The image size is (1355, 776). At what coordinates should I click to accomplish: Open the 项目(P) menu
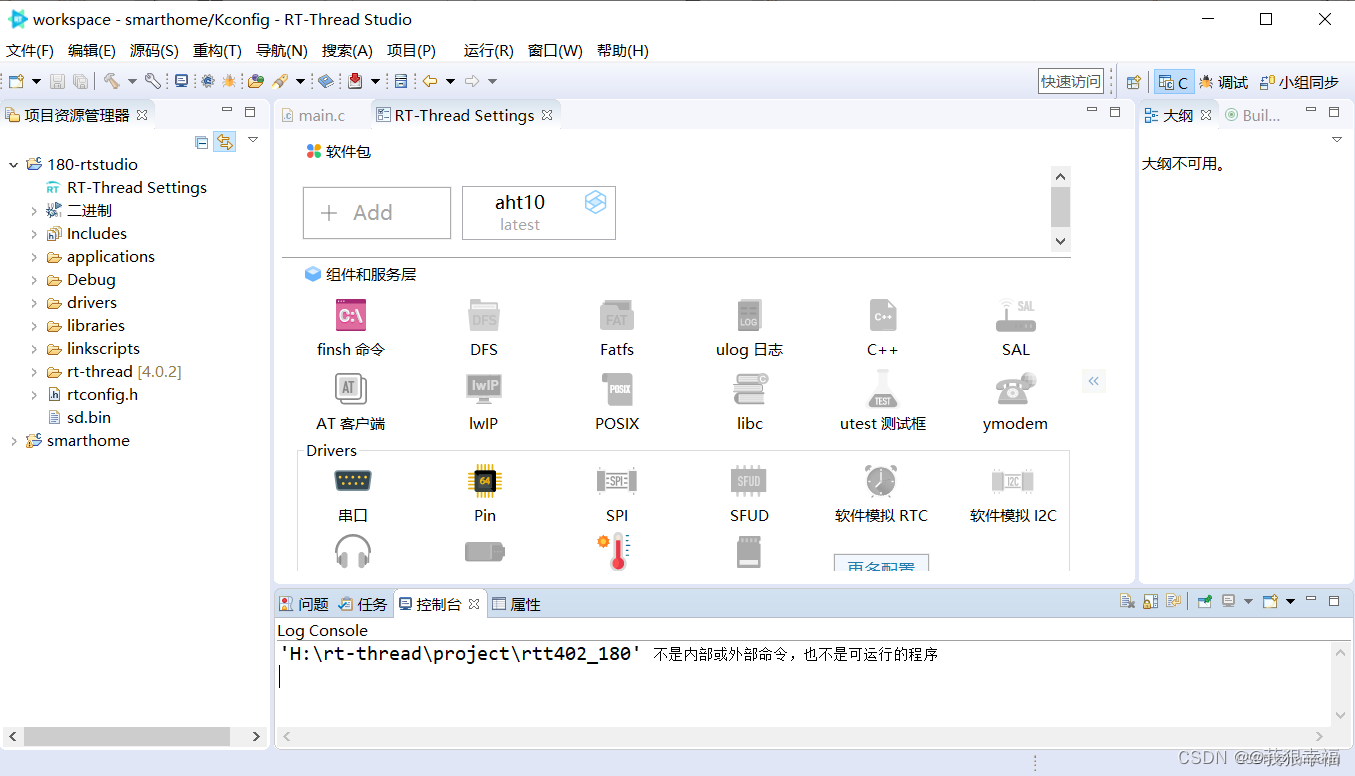tap(411, 51)
